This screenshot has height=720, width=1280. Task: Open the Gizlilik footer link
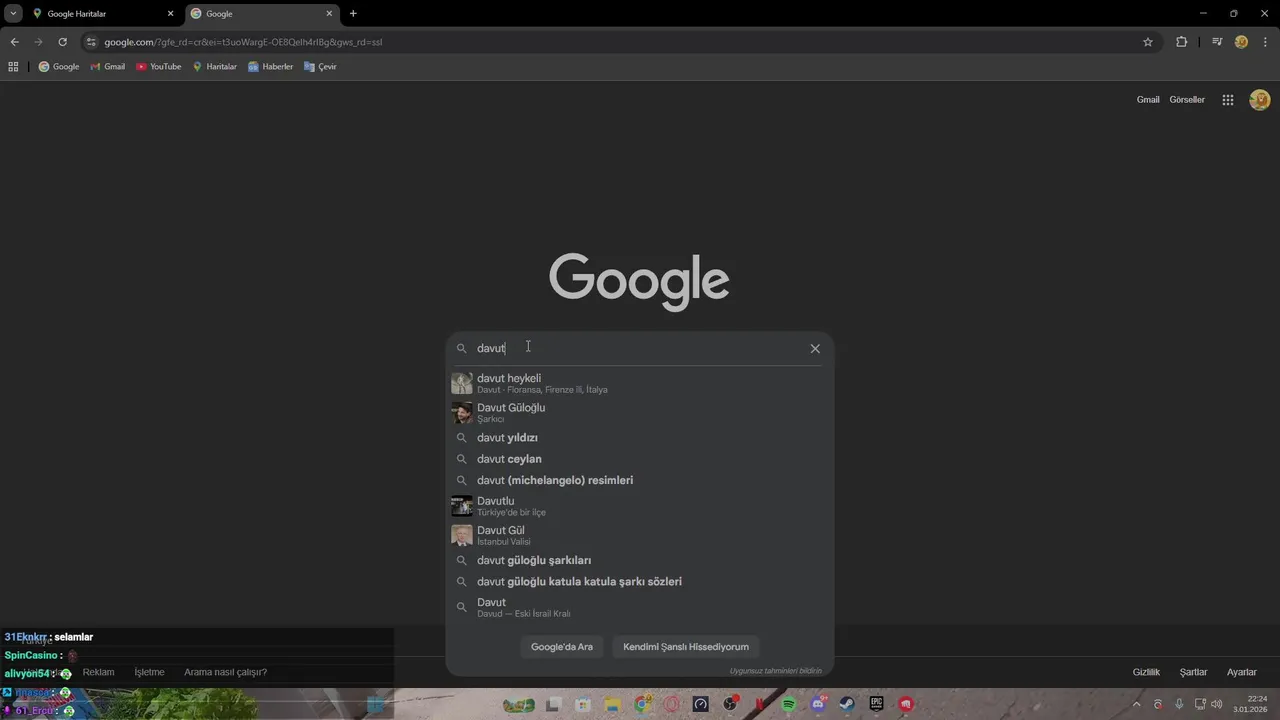1146,672
